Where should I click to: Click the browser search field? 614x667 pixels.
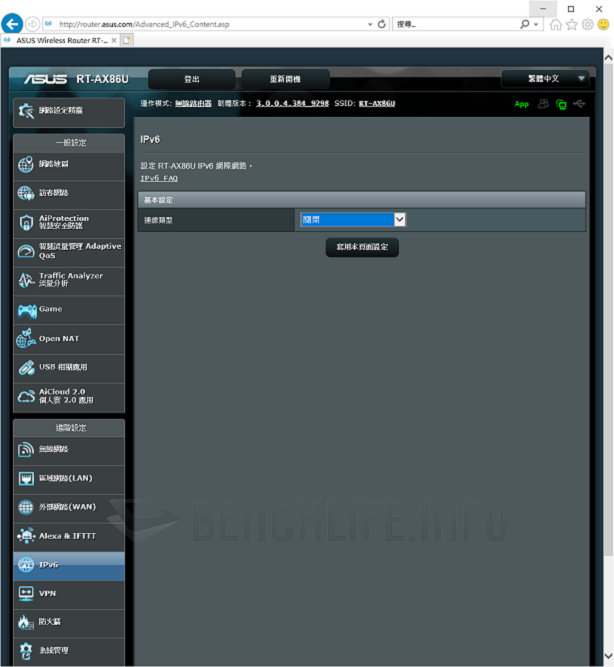click(x=455, y=25)
